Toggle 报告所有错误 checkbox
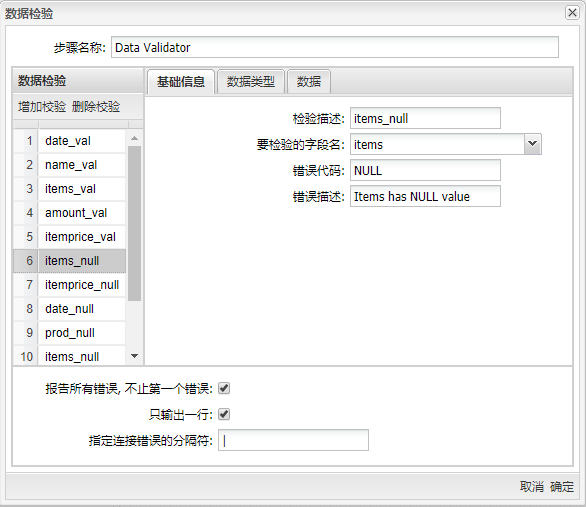The width and height of the screenshot is (586, 507). click(x=224, y=388)
